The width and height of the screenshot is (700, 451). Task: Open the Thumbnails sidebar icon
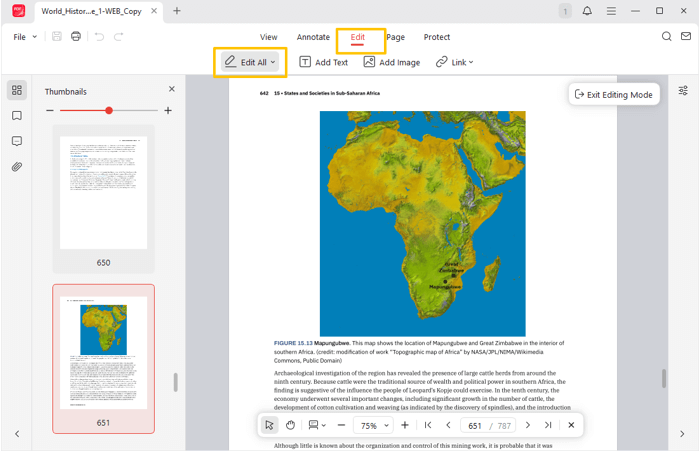(x=17, y=90)
